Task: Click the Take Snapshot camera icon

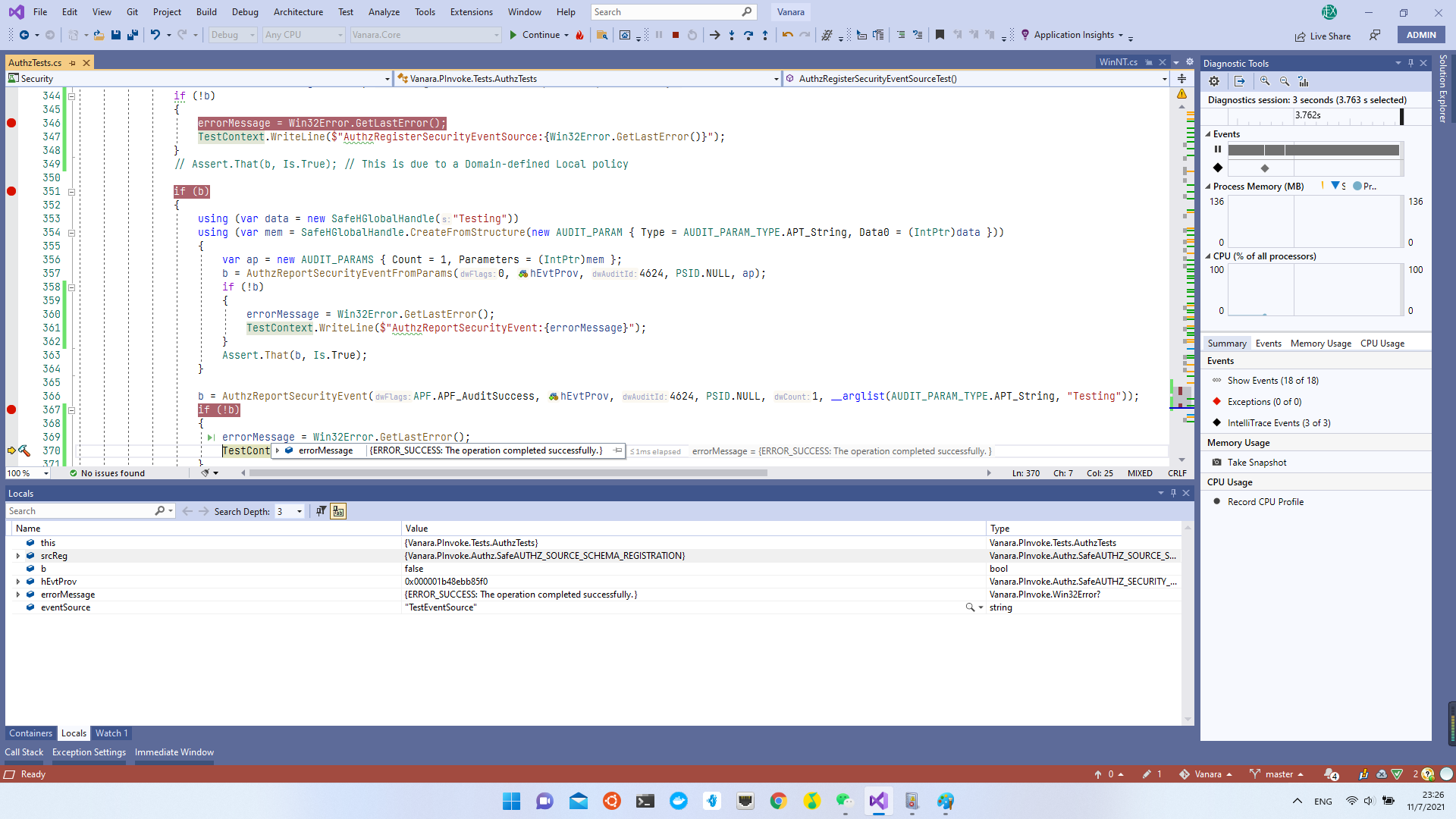Action: pos(1217,463)
